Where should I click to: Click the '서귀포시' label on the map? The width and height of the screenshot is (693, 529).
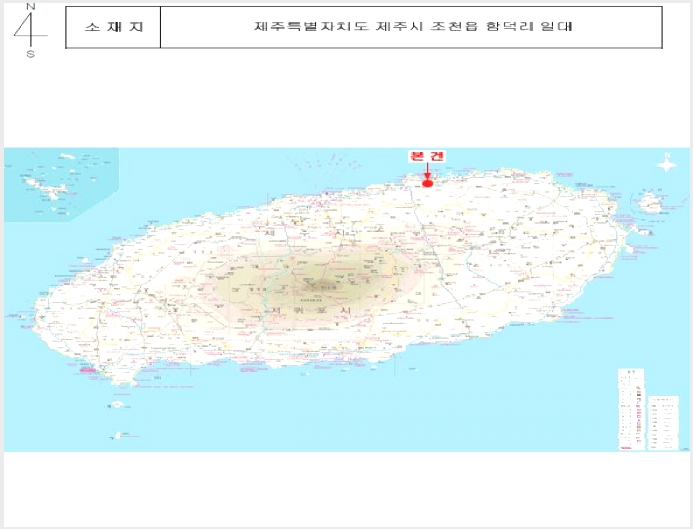pos(311,310)
